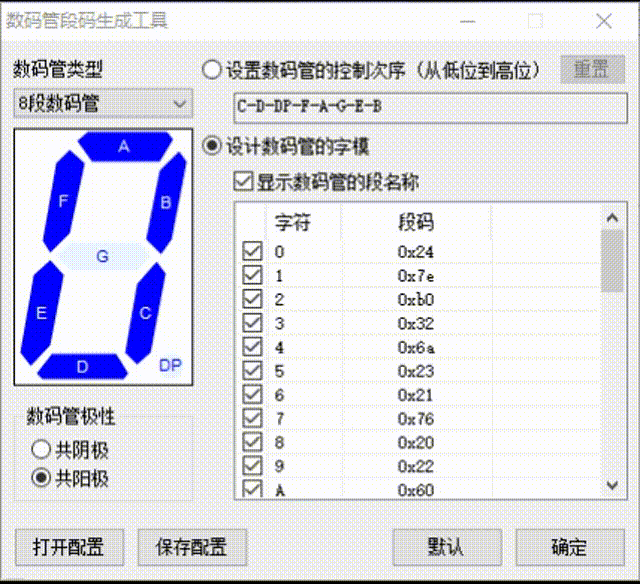Select segment code 0x6a

click(x=416, y=347)
